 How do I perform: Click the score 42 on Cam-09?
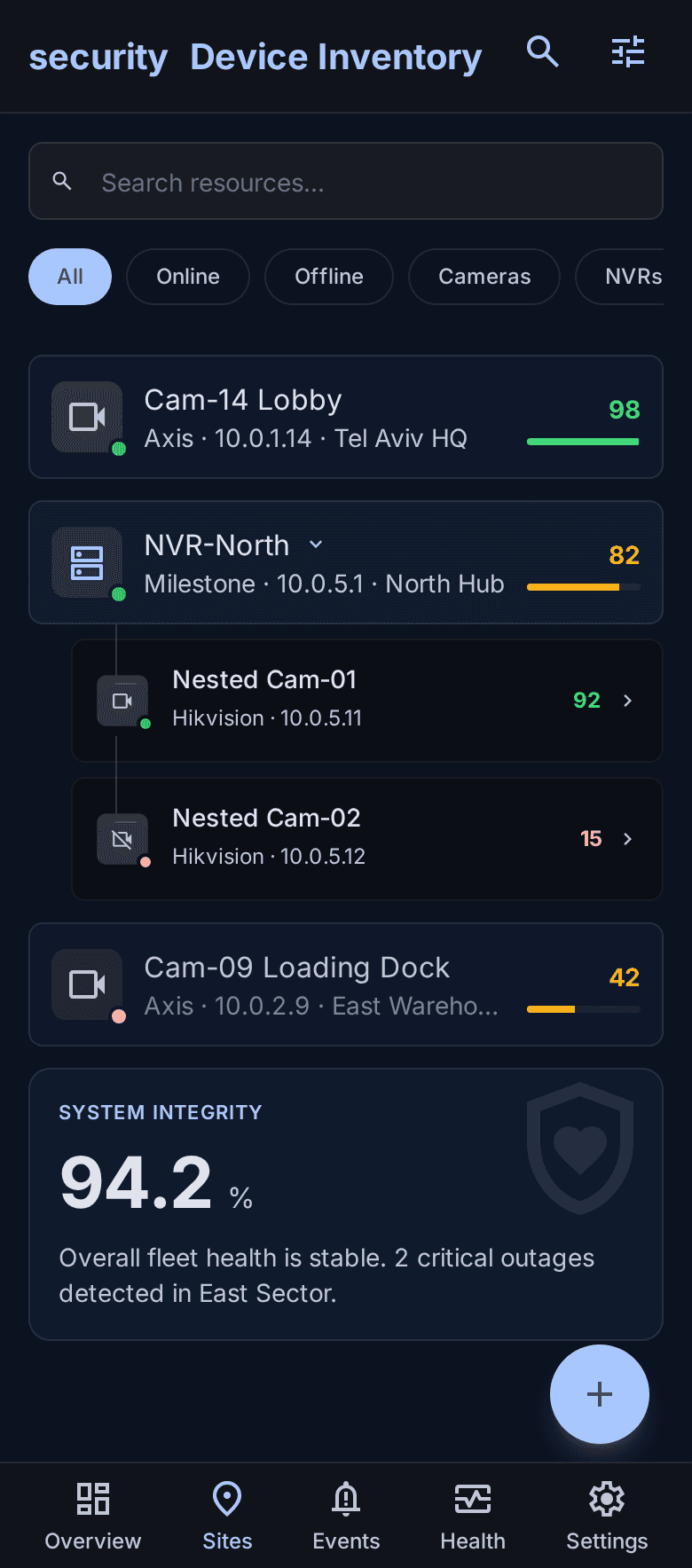(x=625, y=977)
